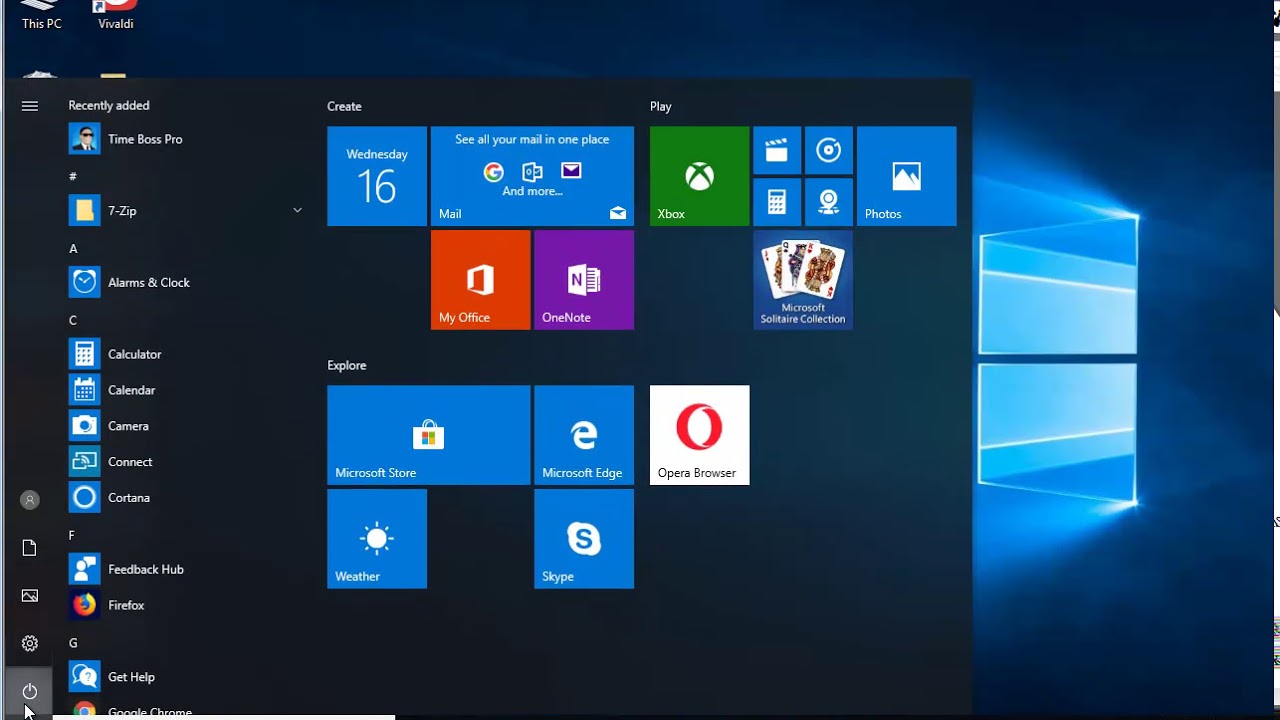Viewport: 1280px width, 720px height.
Task: Click the 7-Zip folder icon
Action: [x=84, y=211]
